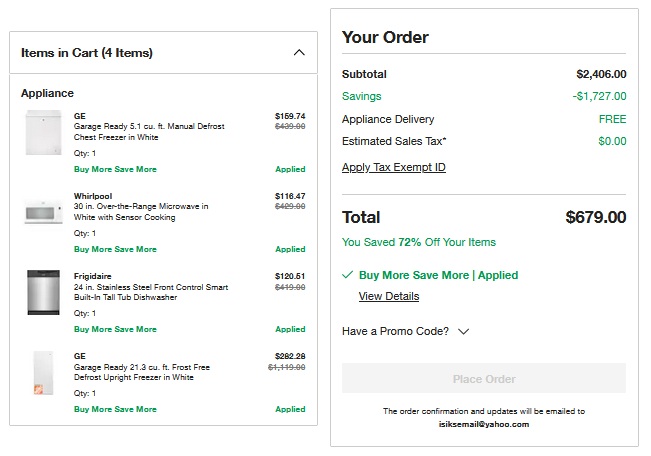Open the 24 in. Stainless Steel Dishwasher title
Screen dimensions: 651x456
pos(150,292)
